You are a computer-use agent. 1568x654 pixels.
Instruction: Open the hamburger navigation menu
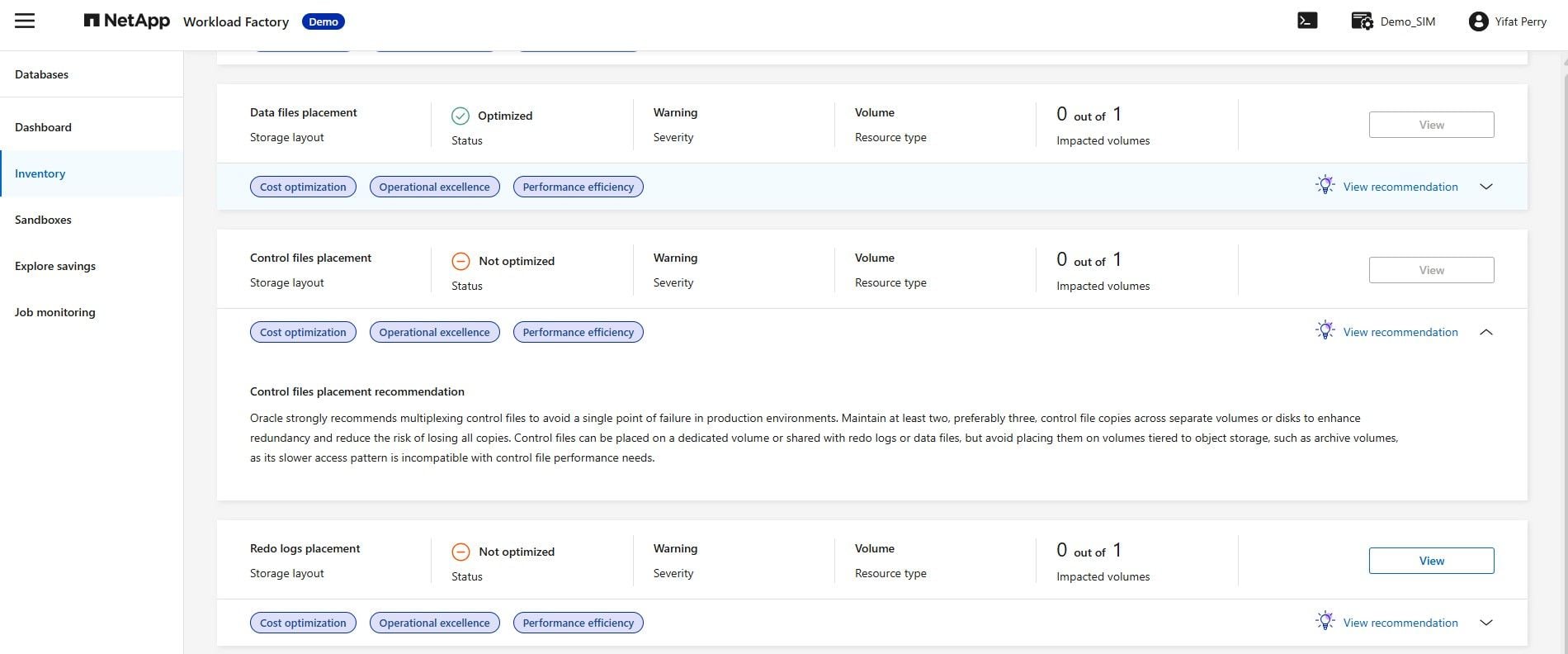point(25,21)
